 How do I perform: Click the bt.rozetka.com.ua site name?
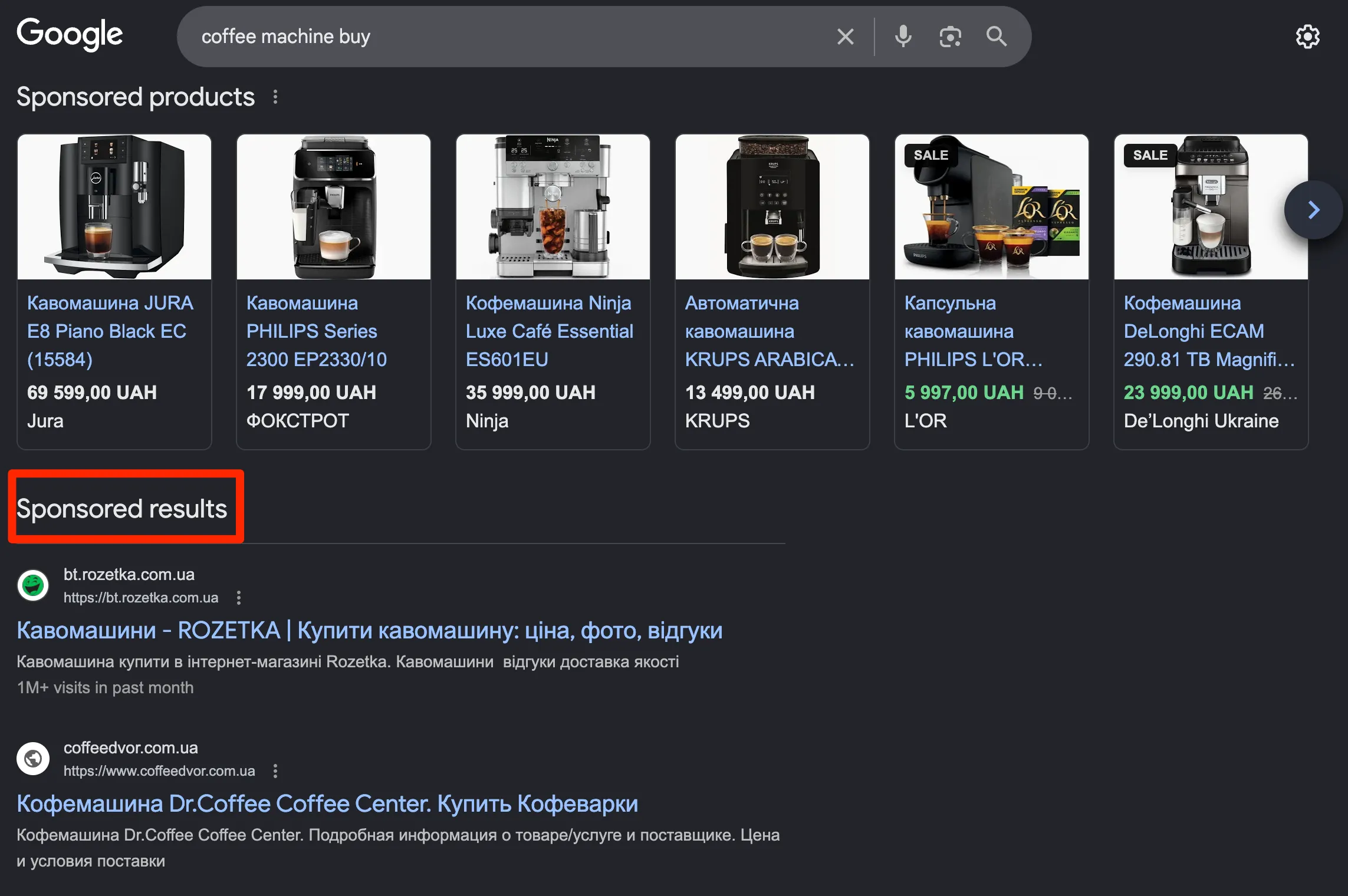pos(129,574)
